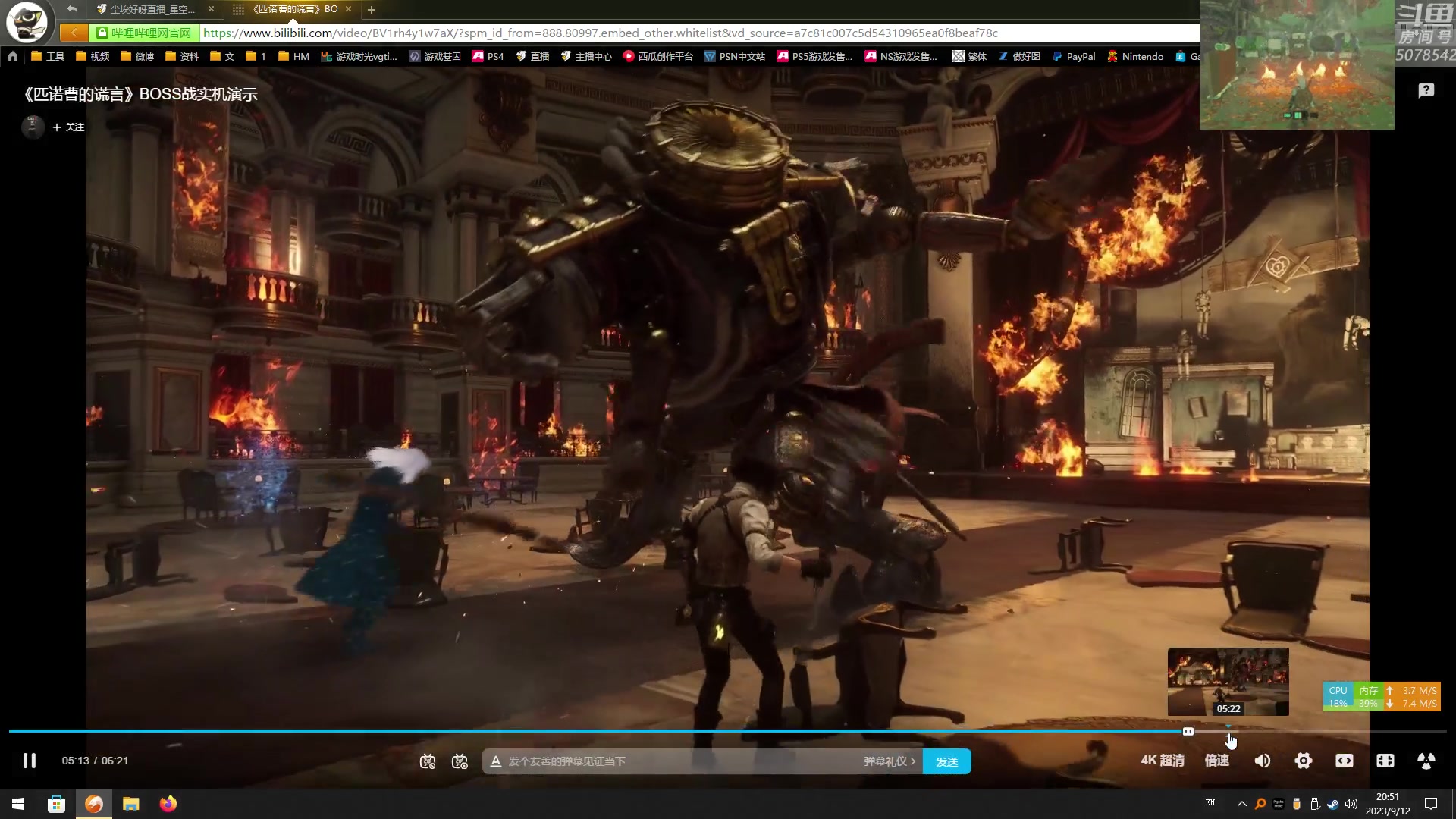Open 西瓜创作平台 bookmark

click(657, 56)
